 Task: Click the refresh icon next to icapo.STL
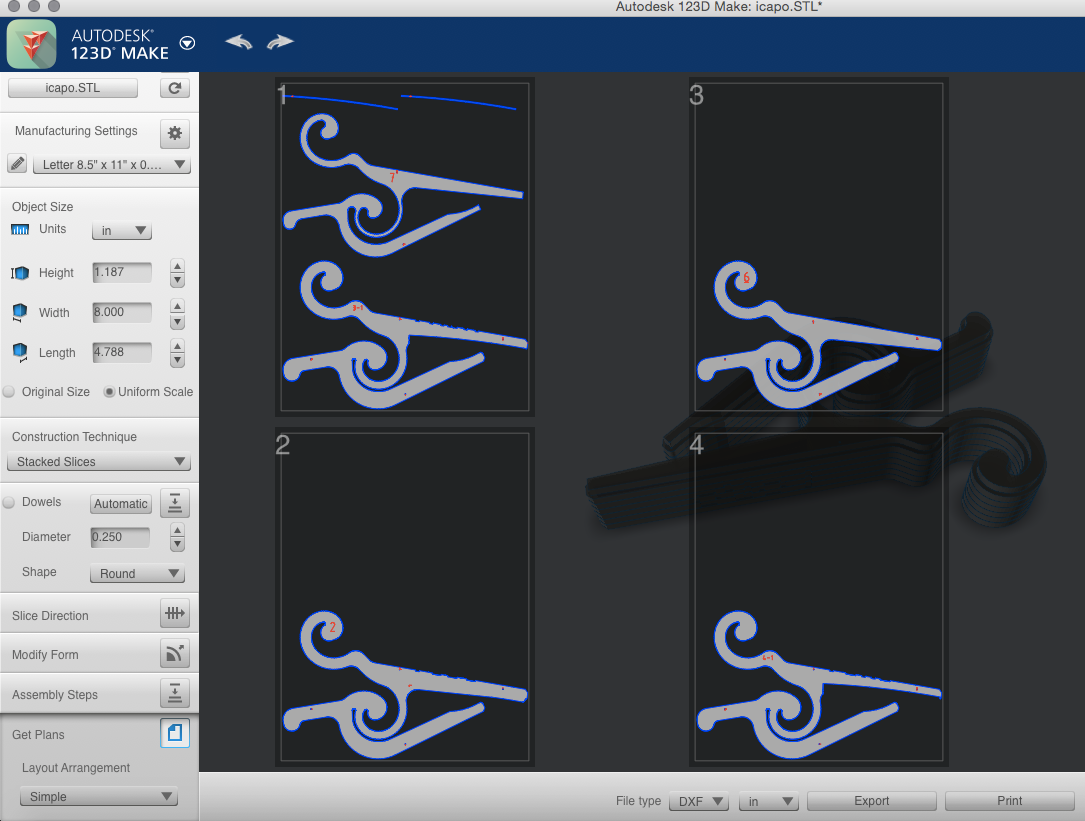[174, 87]
